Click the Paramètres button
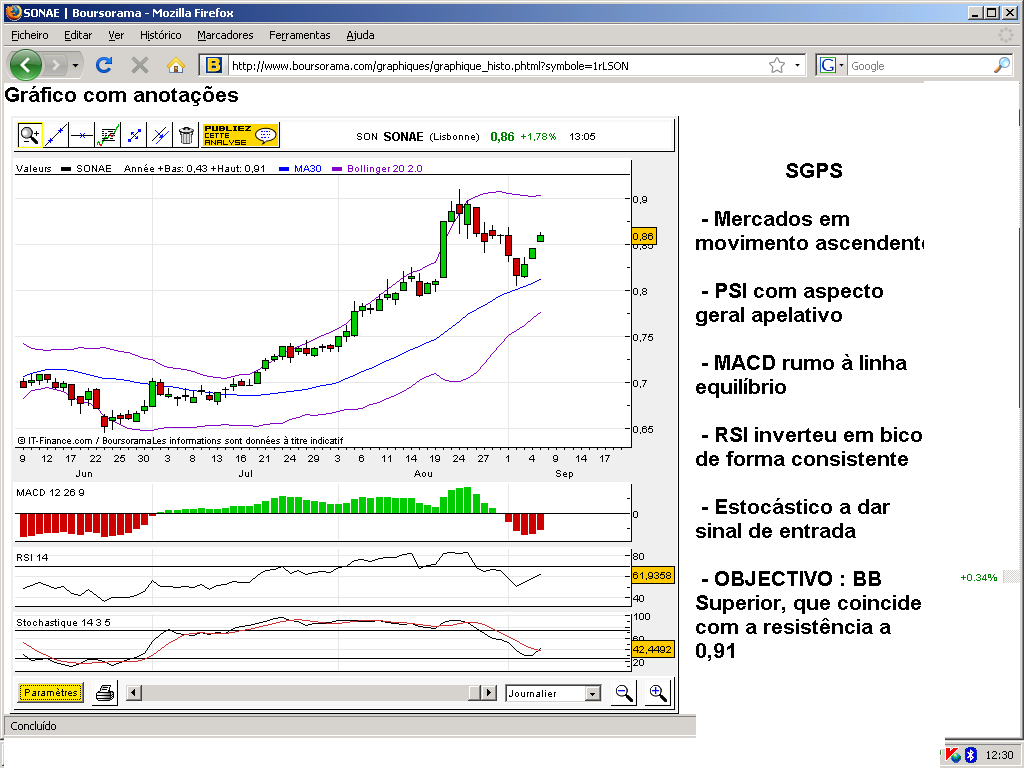The height and width of the screenshot is (768, 1024). (x=50, y=693)
